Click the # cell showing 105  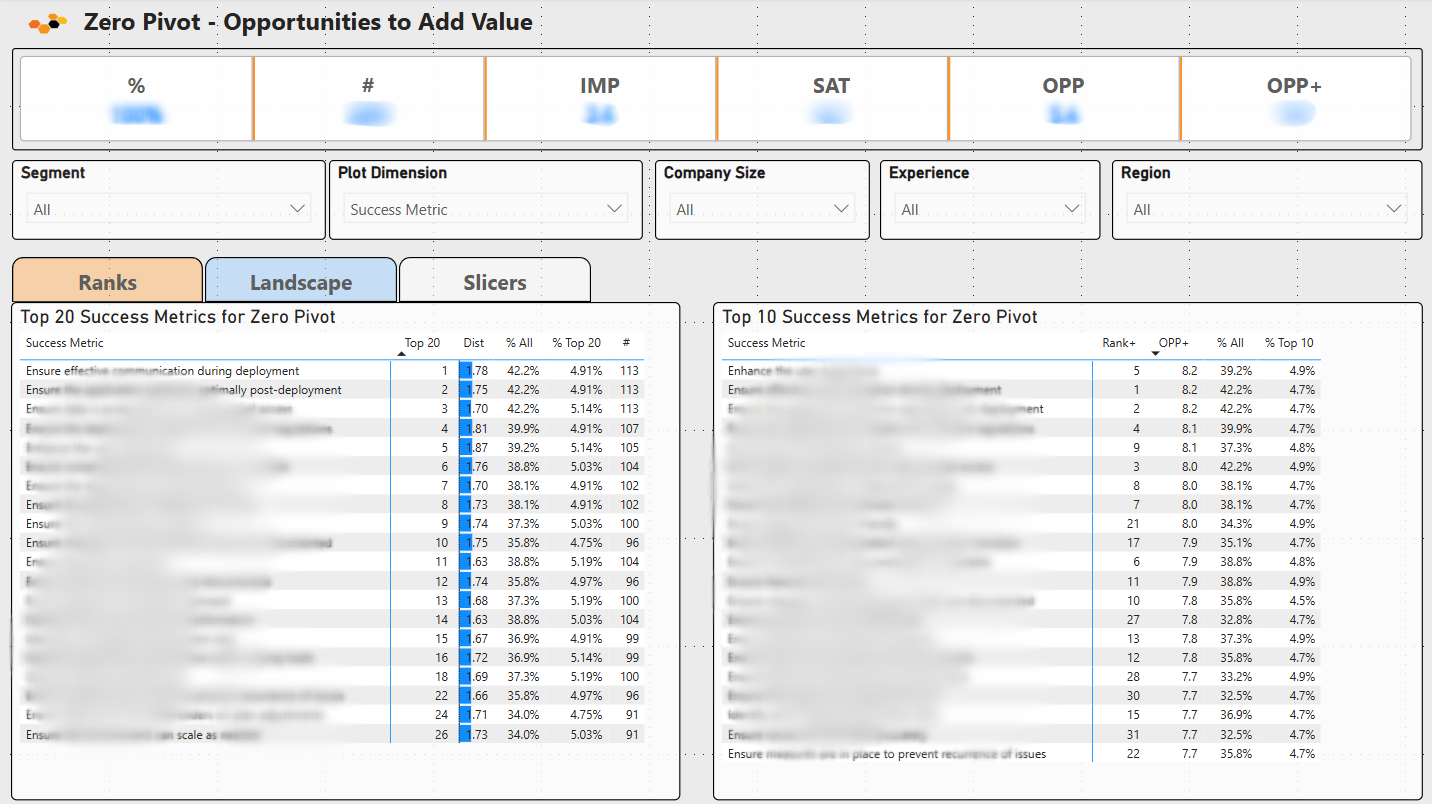click(629, 447)
